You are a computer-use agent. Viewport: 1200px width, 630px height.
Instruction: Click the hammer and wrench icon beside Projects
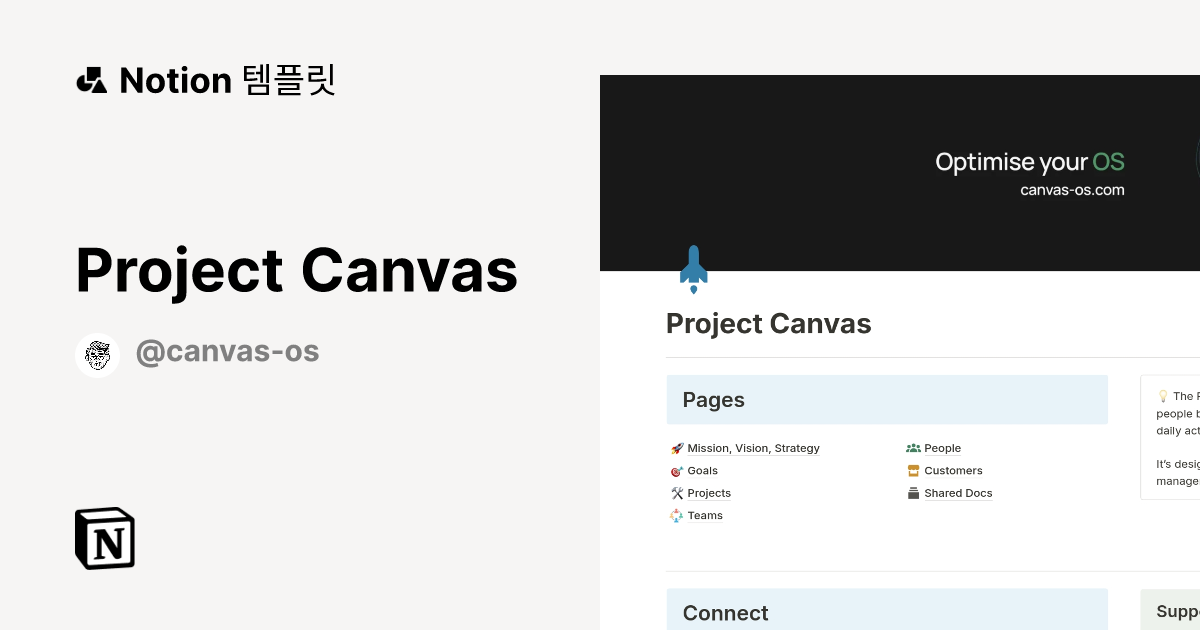pyautogui.click(x=677, y=493)
